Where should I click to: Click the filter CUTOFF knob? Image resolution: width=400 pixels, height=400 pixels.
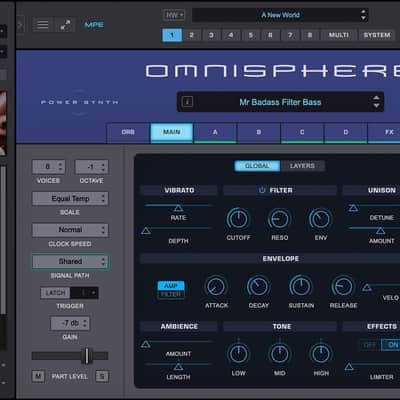coord(238,219)
